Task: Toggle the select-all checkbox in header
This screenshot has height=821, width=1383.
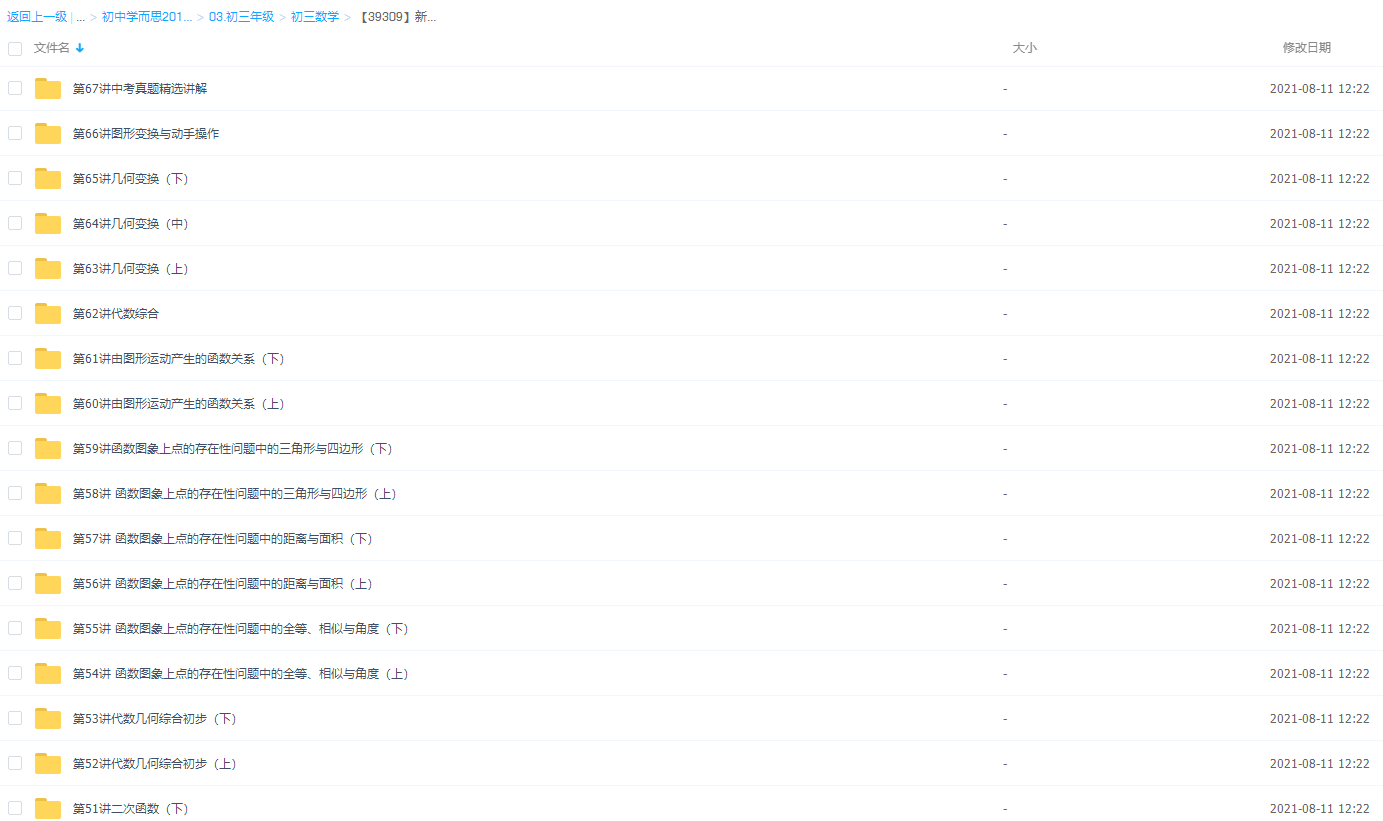Action: click(x=15, y=48)
